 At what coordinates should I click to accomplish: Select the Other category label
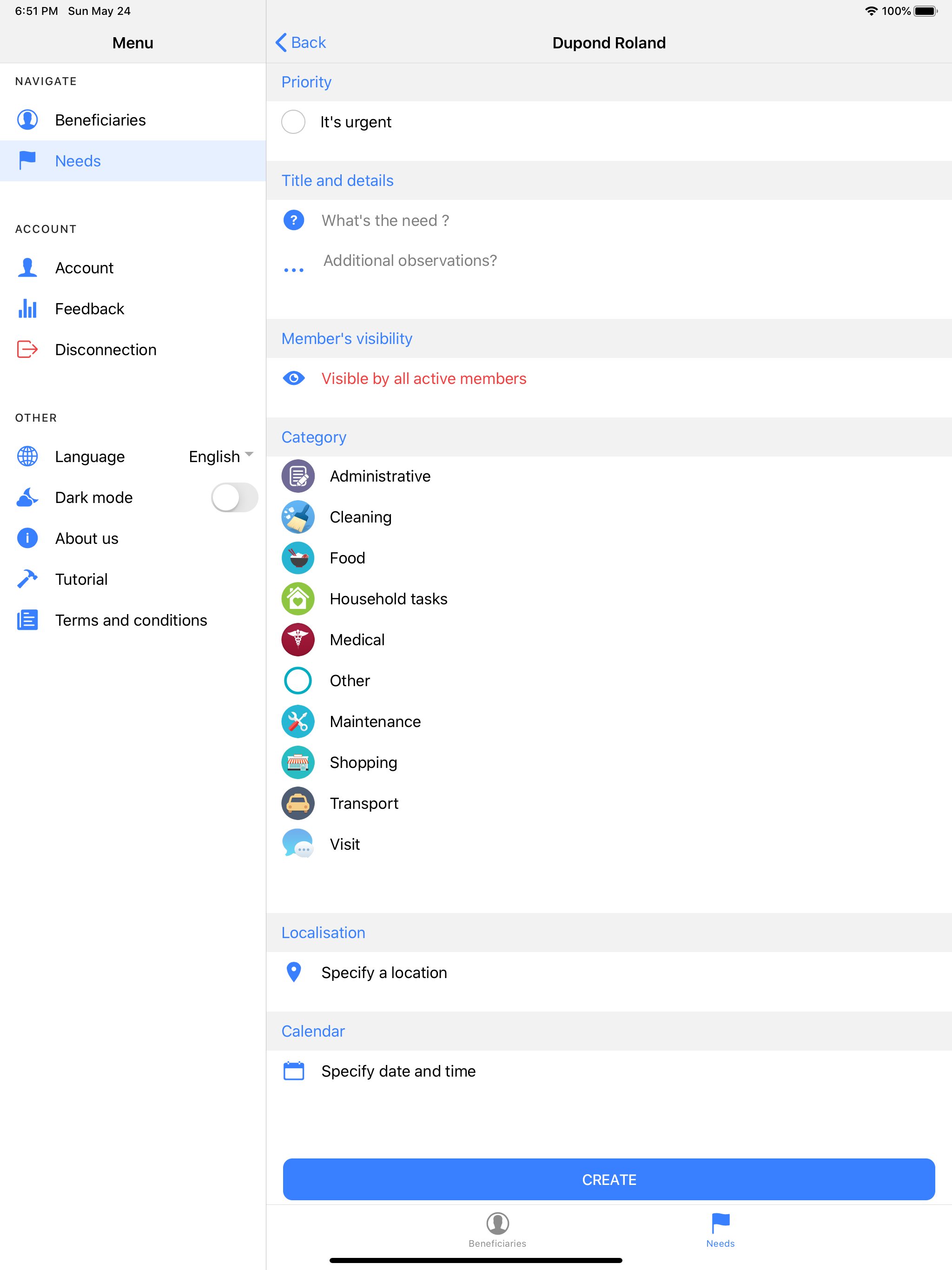350,681
